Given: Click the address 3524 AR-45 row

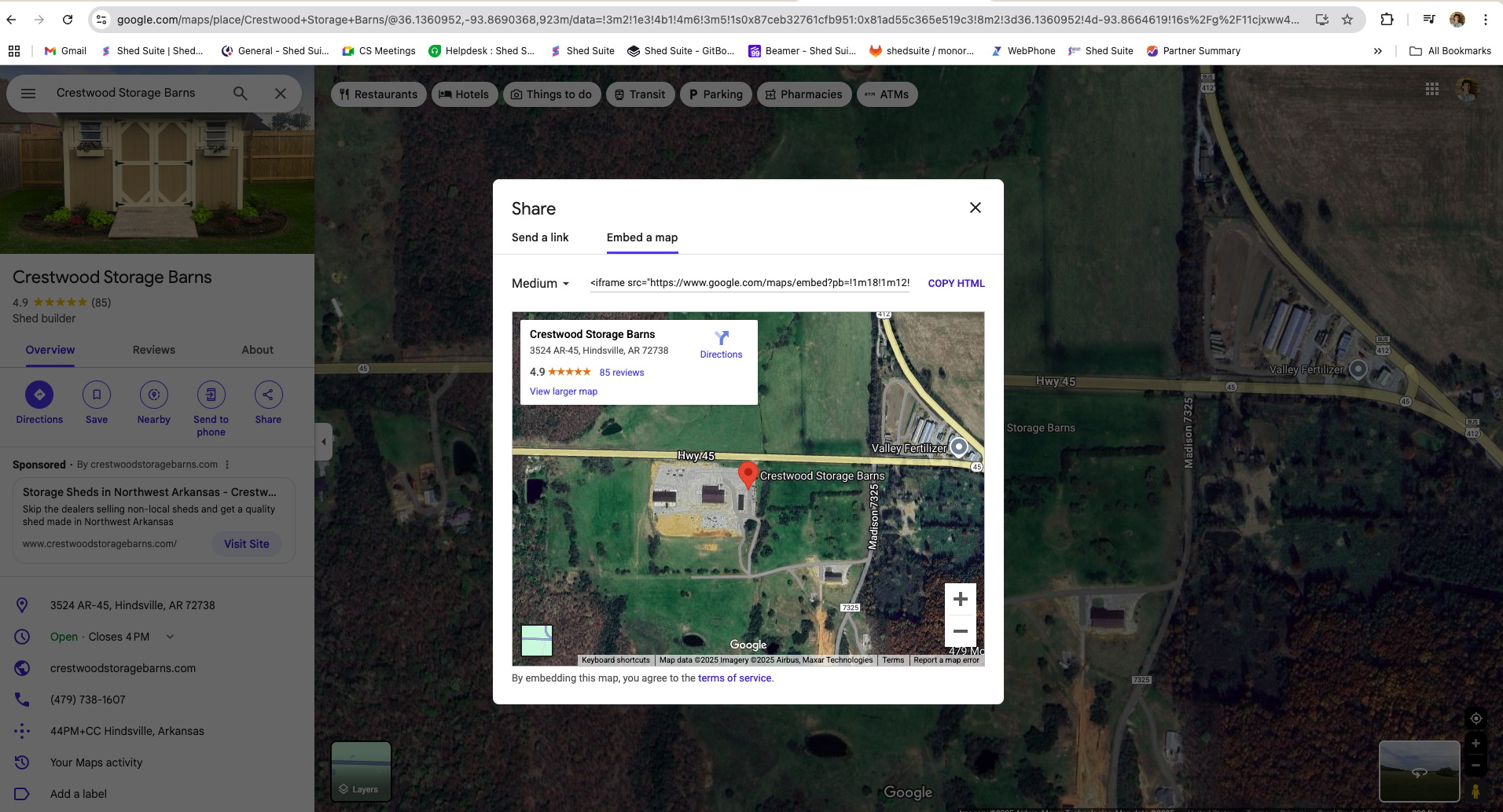Looking at the screenshot, I should point(157,605).
